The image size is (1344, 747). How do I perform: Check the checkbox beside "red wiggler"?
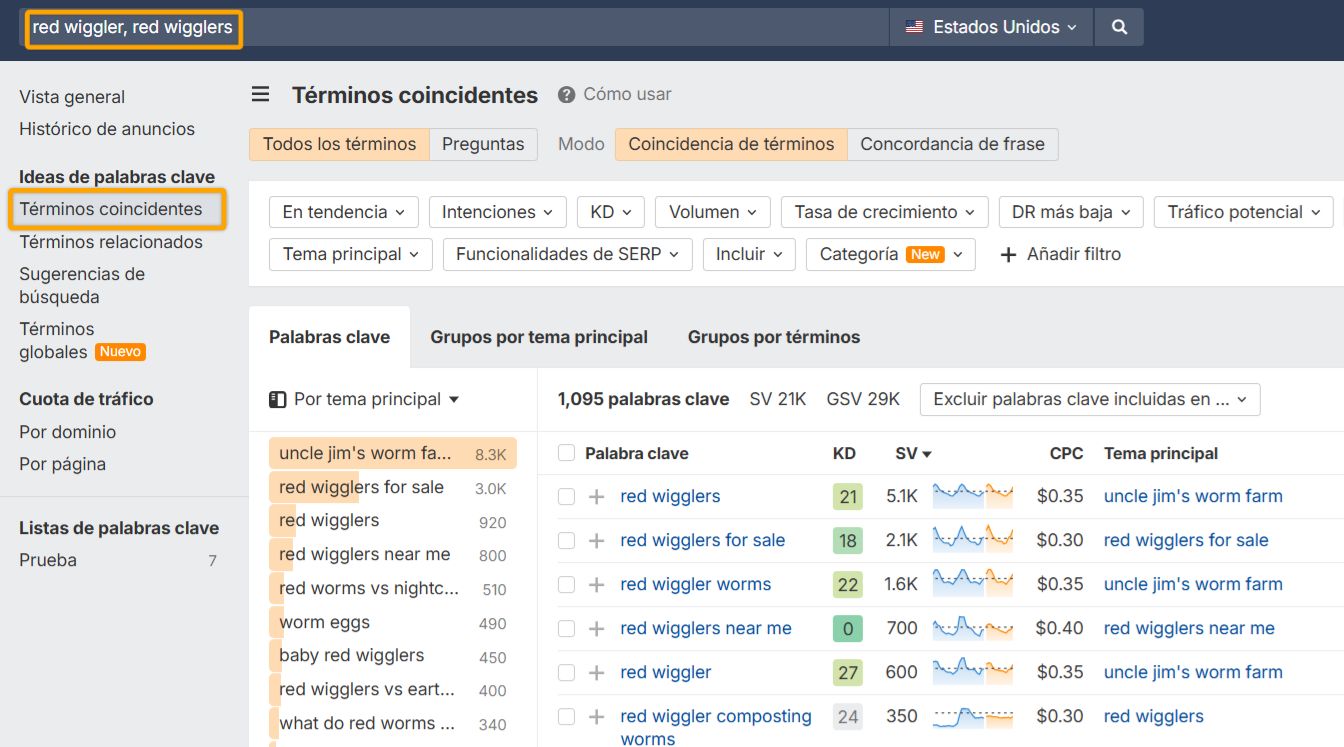coord(565,672)
